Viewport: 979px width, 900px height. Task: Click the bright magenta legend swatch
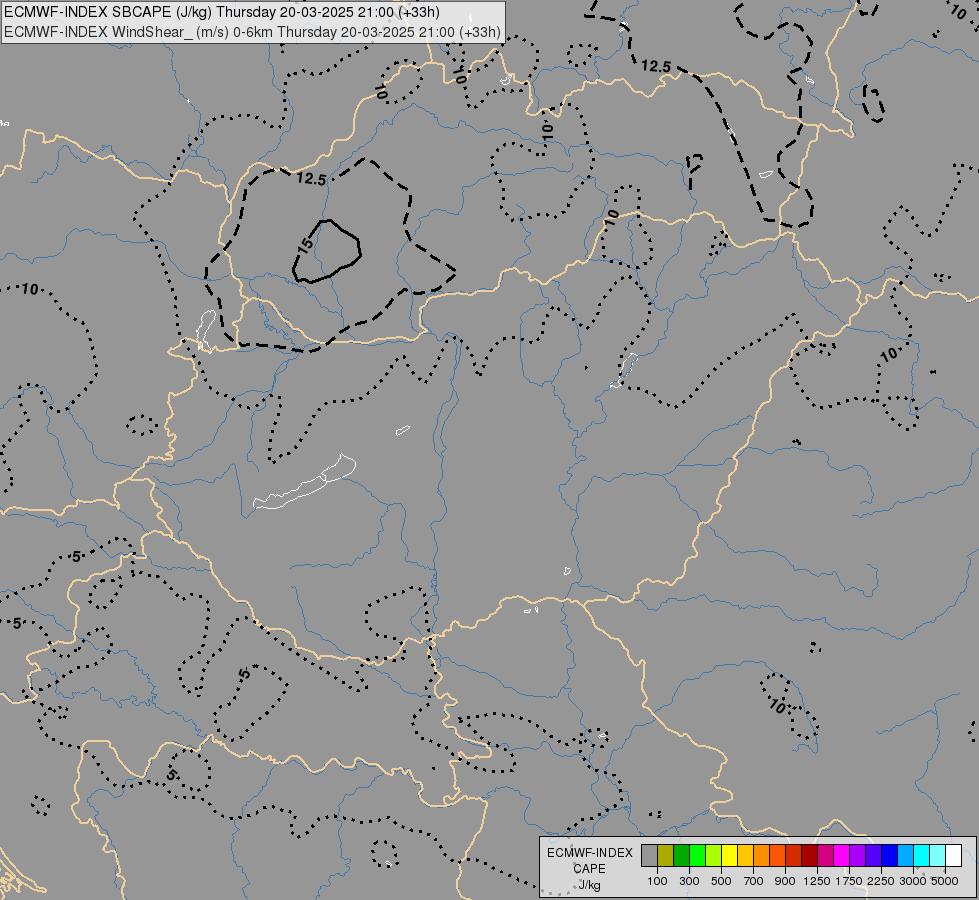[842, 855]
